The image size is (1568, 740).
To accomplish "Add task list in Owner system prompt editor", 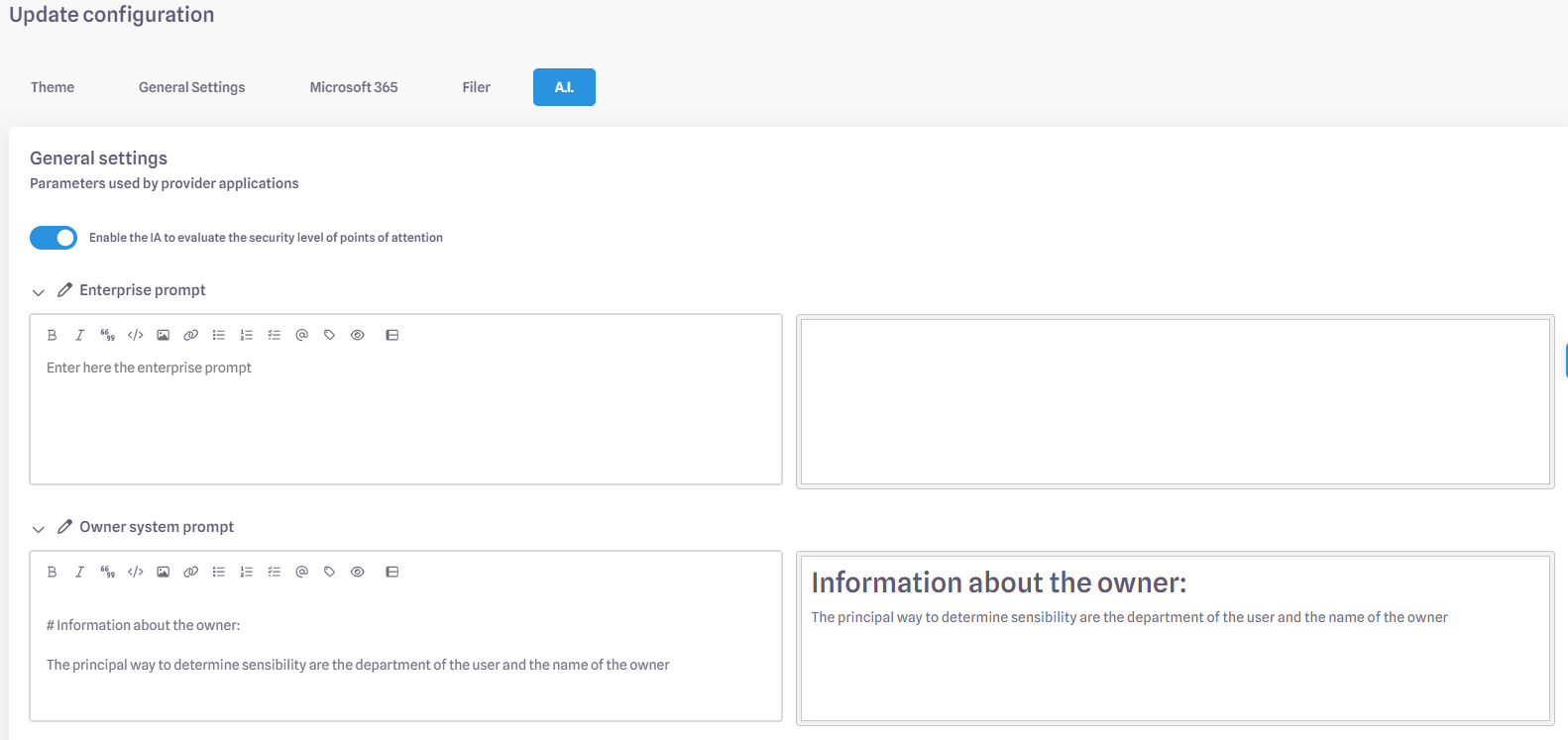I will [275, 572].
